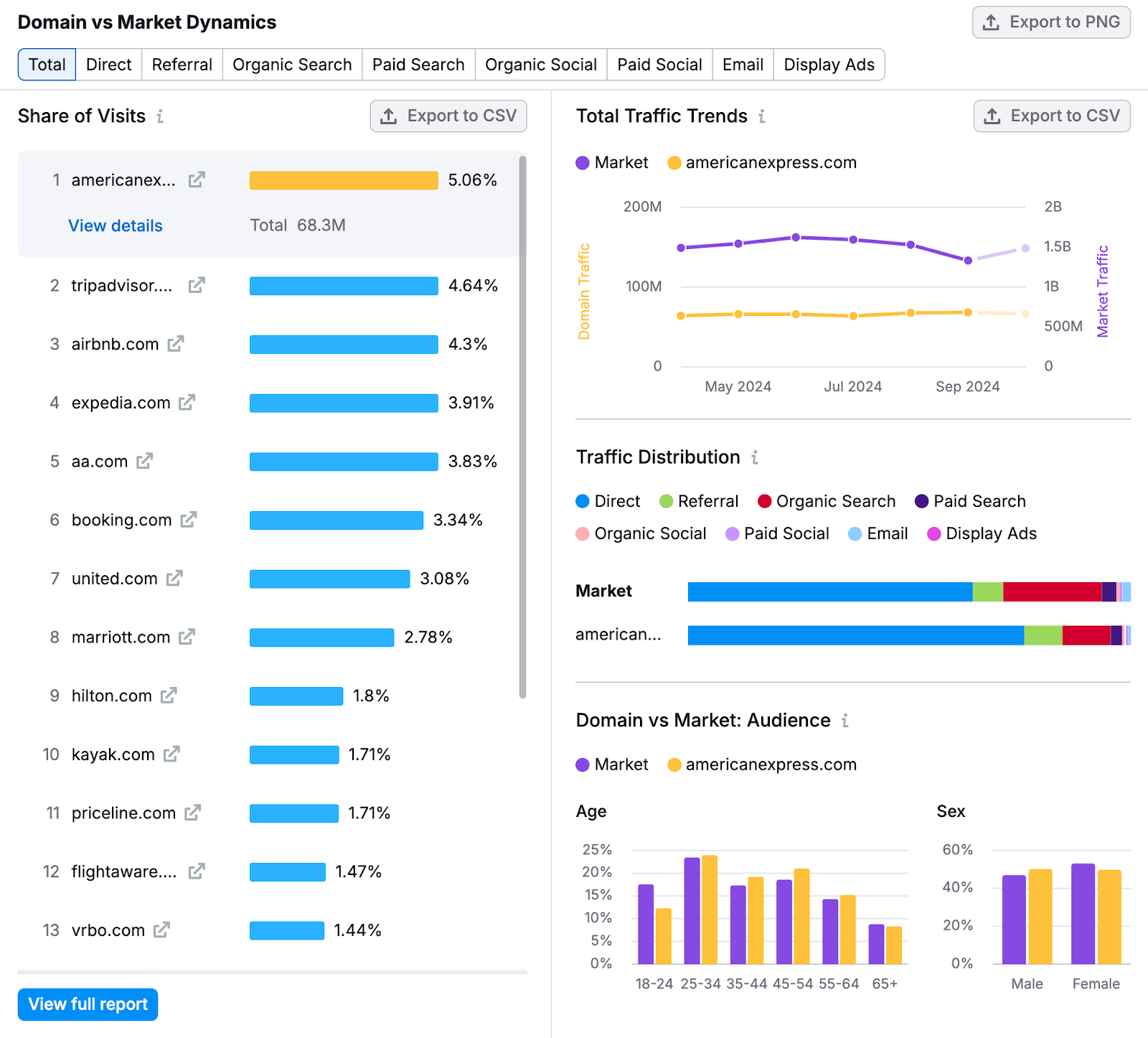Screen dimensions: 1148x1038
Task: Open americanexpress external link icon
Action: 197,179
